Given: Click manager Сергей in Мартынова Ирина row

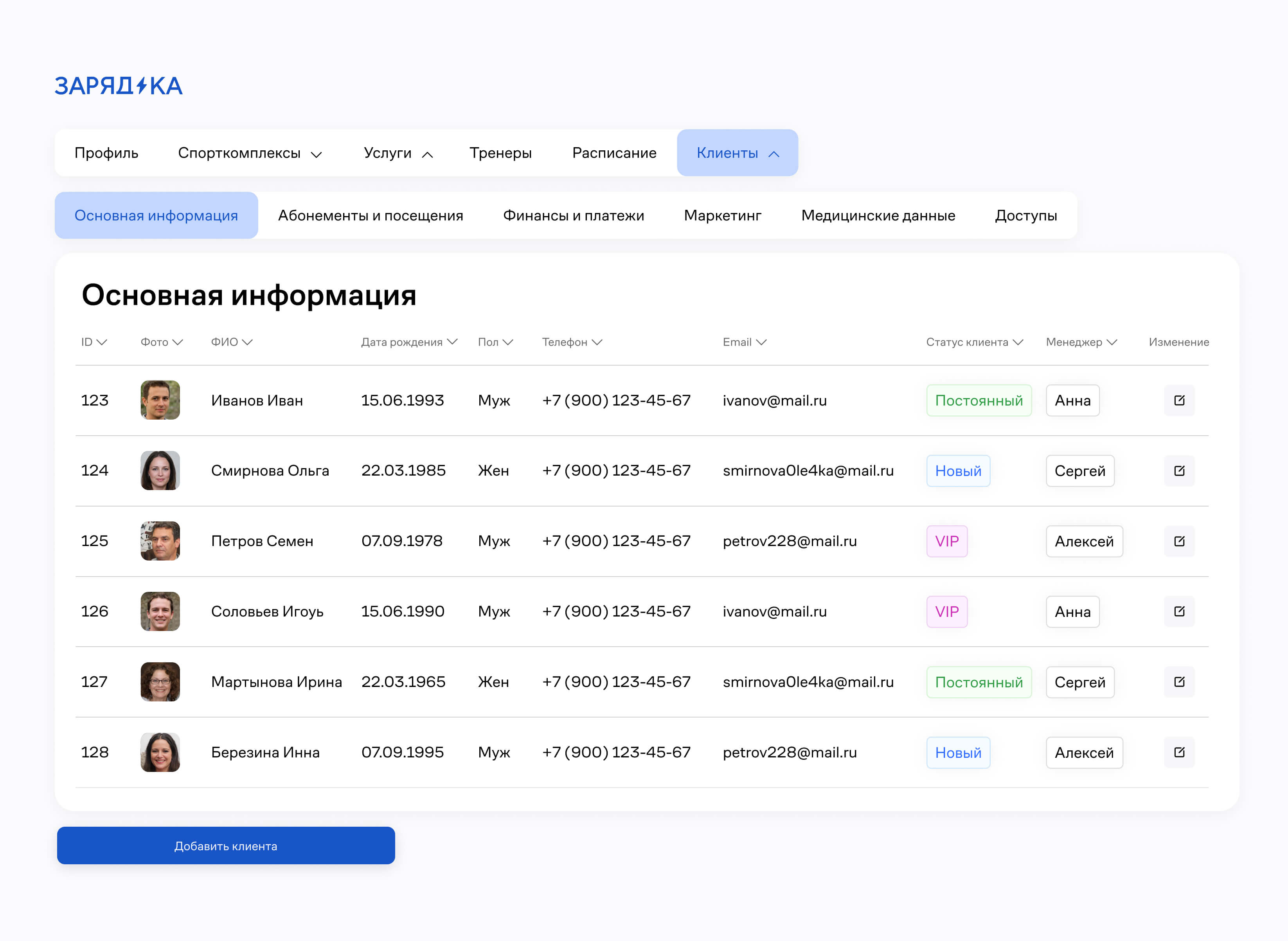Looking at the screenshot, I should click(1080, 682).
